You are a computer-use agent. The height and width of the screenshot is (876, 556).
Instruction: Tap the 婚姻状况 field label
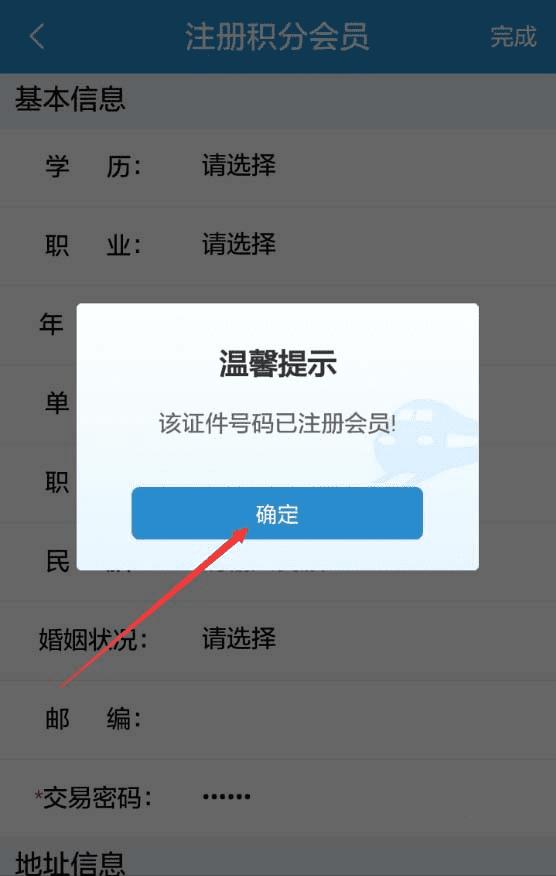pyautogui.click(x=93, y=639)
